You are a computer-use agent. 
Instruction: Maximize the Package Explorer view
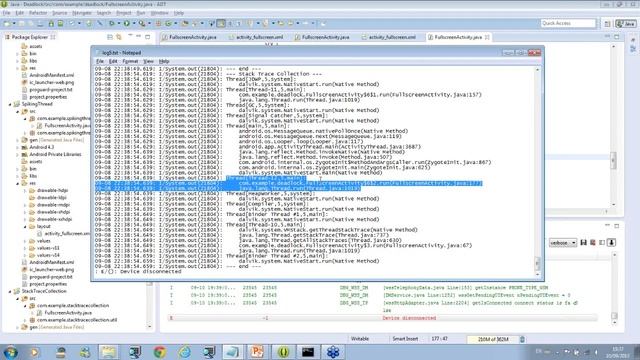(148, 37)
